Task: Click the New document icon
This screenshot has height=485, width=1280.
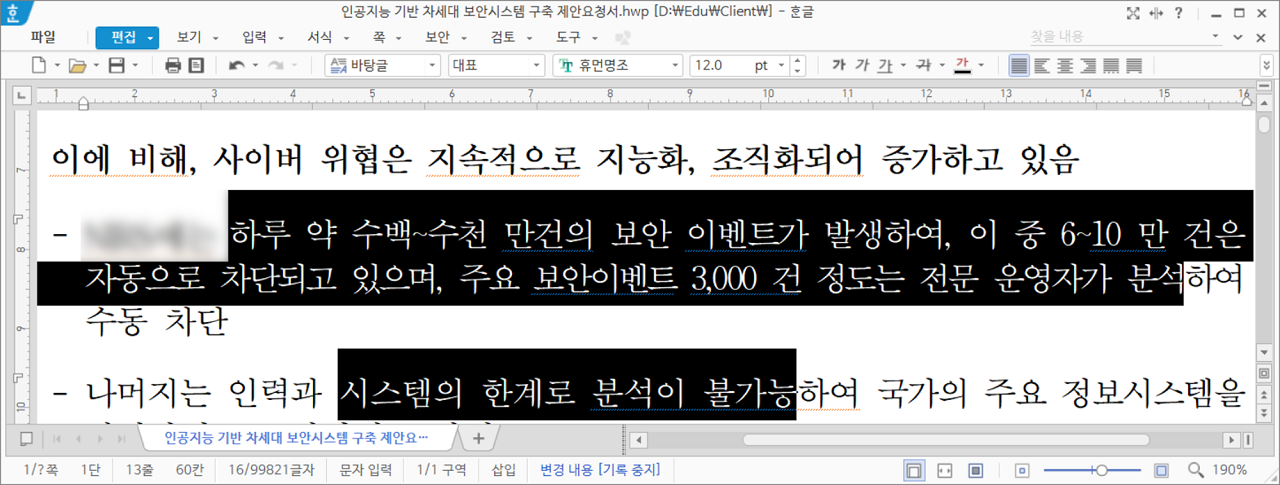Action: 38,65
